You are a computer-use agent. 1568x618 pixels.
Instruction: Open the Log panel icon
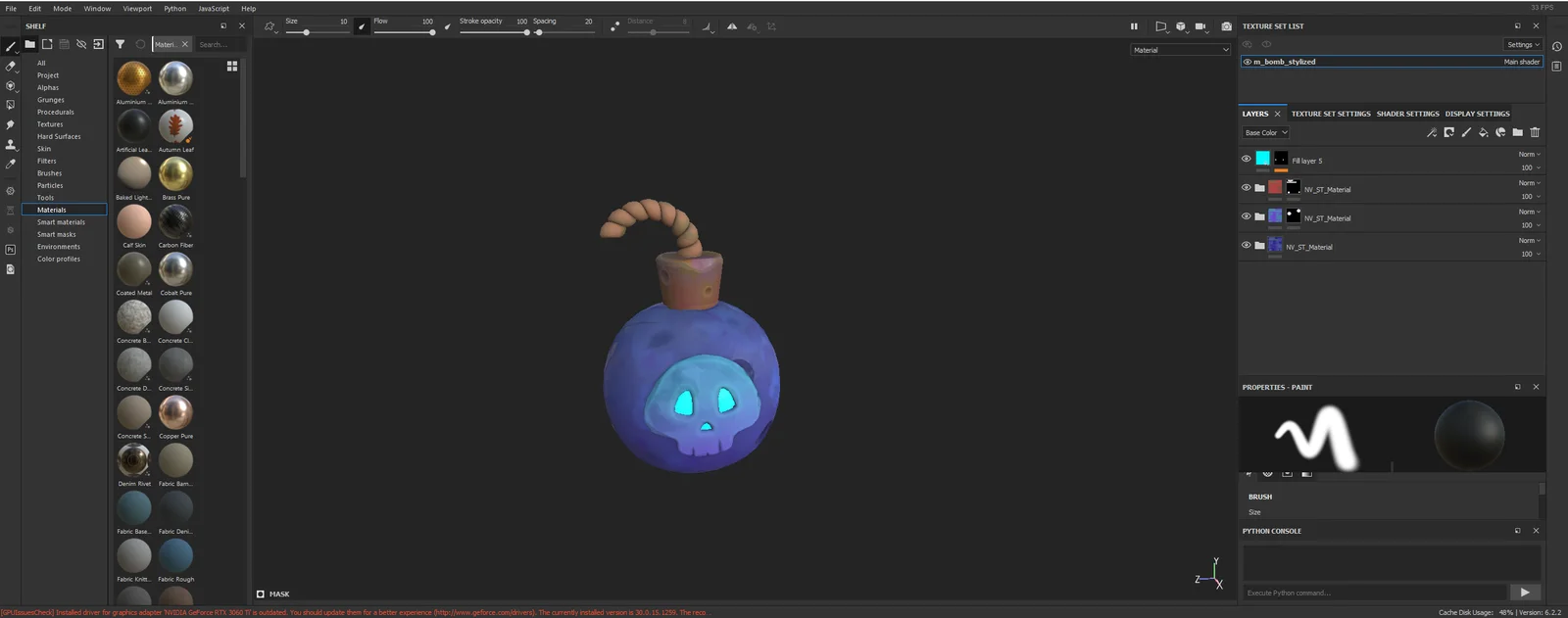pos(1556,67)
